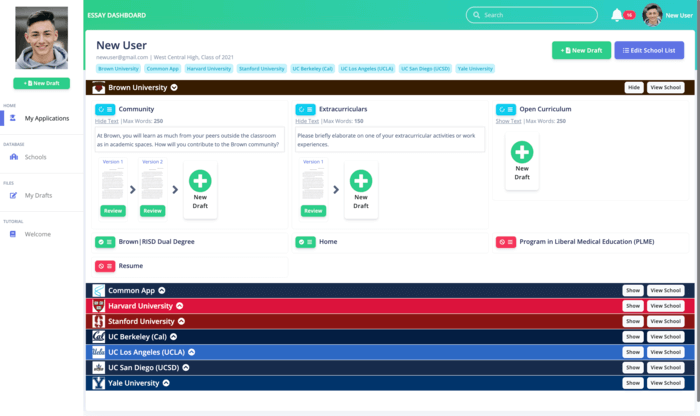Add new draft plus under Community
Image resolution: width=700 pixels, height=416 pixels.
click(x=200, y=181)
